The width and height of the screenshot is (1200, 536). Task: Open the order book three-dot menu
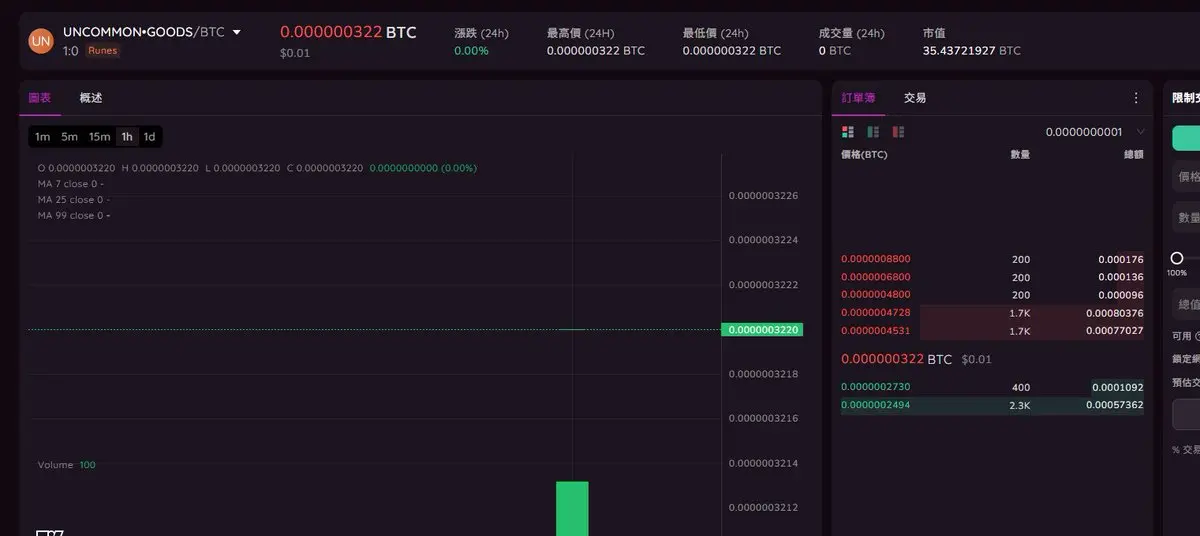1136,98
